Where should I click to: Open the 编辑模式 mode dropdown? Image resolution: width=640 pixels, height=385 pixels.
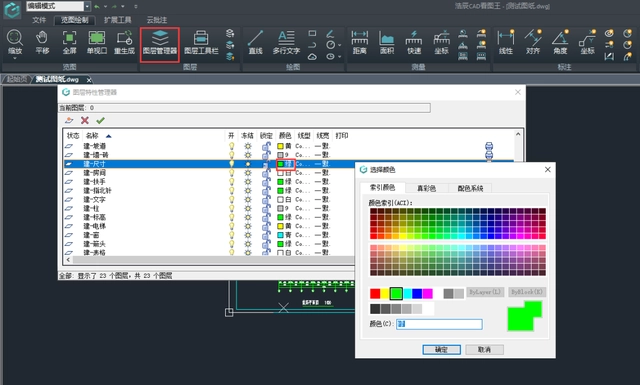(x=87, y=6)
